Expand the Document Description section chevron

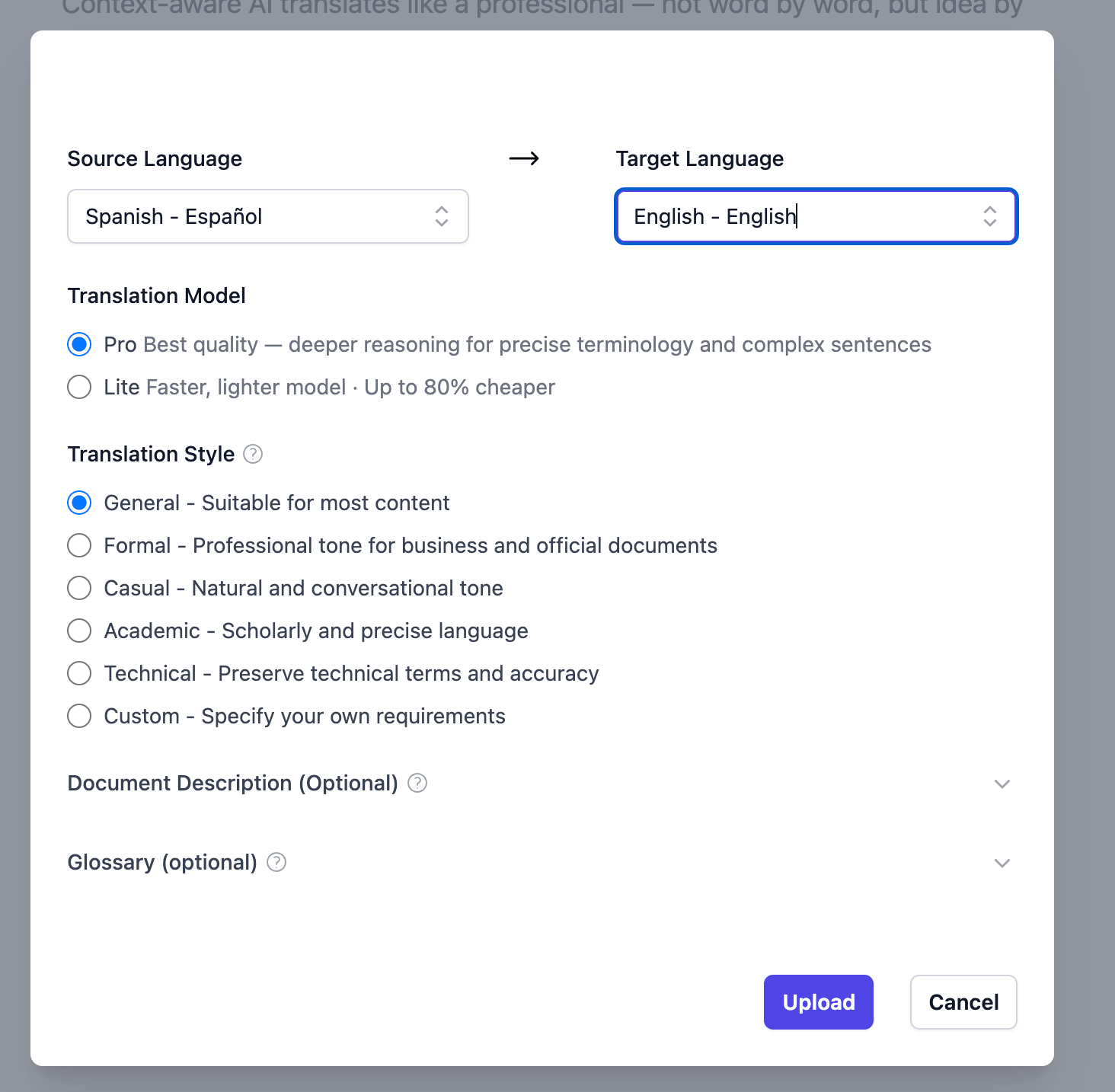pos(1002,784)
